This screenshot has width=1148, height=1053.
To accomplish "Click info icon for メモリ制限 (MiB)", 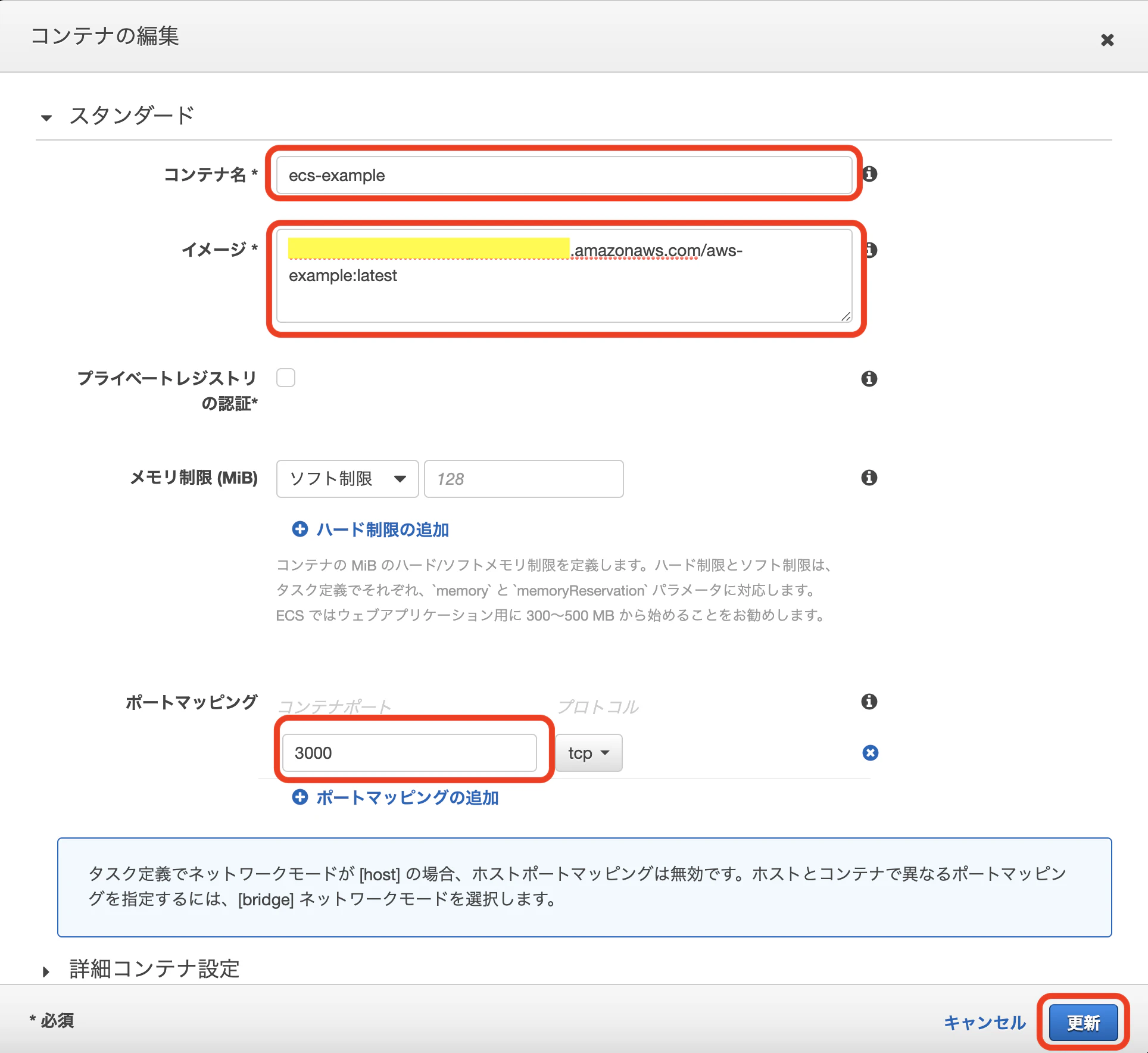I will click(x=869, y=478).
